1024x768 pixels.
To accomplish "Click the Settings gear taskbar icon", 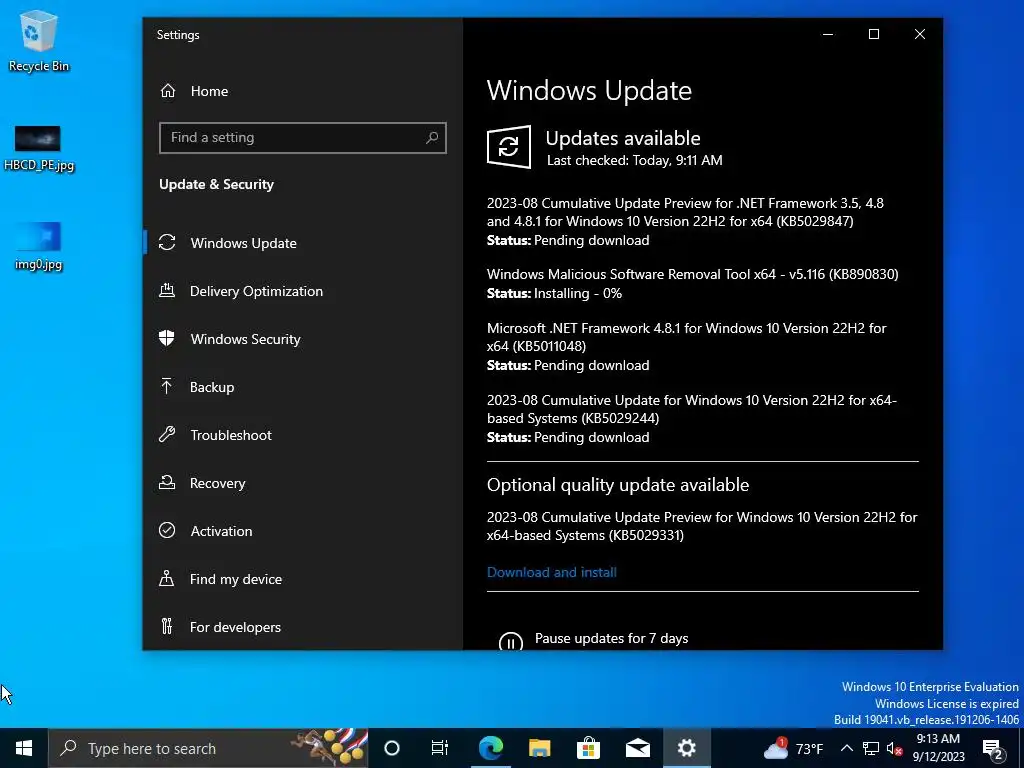I will tap(686, 748).
